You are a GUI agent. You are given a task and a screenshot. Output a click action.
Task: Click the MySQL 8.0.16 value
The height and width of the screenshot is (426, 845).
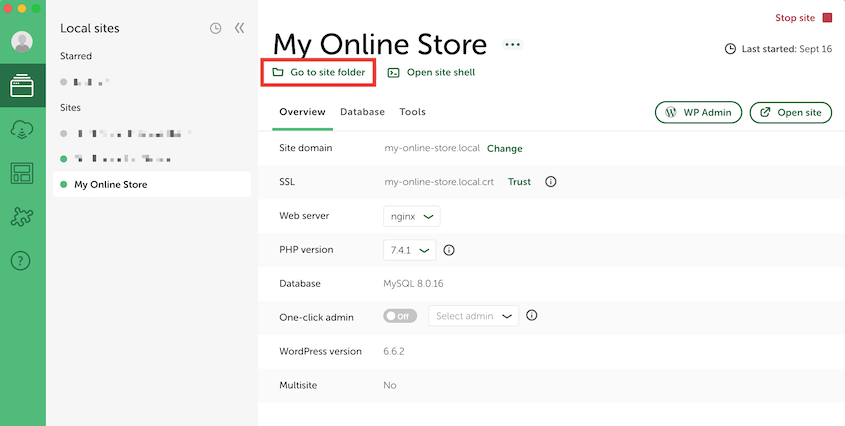tap(413, 284)
